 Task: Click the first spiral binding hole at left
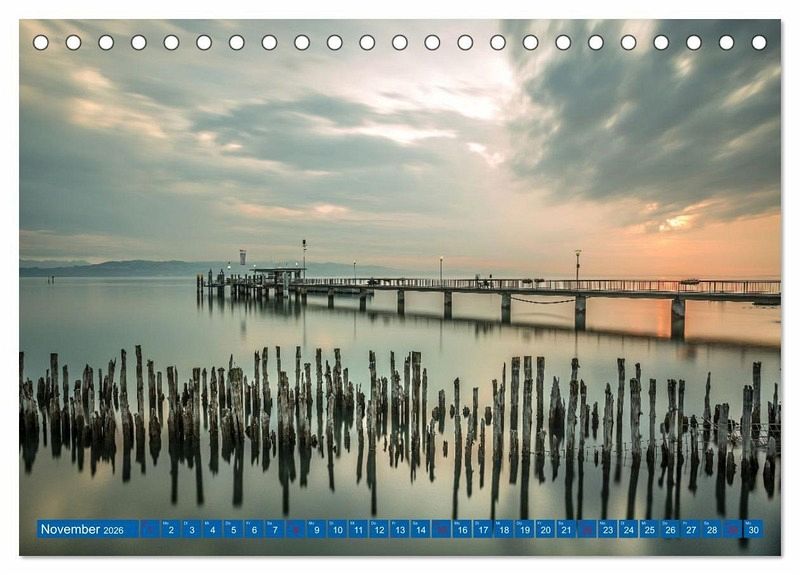41,42
